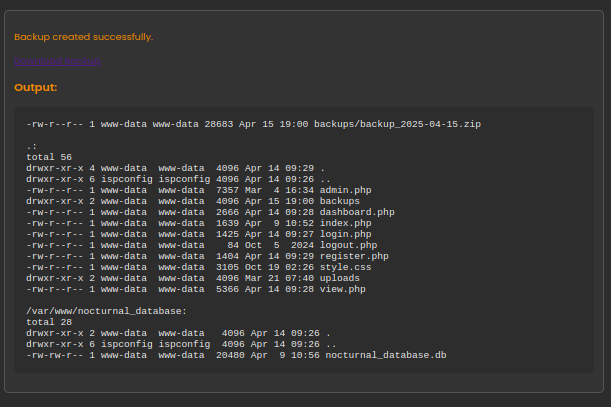Click nocturnal_database.db file name
The image size is (611, 407).
click(385, 355)
